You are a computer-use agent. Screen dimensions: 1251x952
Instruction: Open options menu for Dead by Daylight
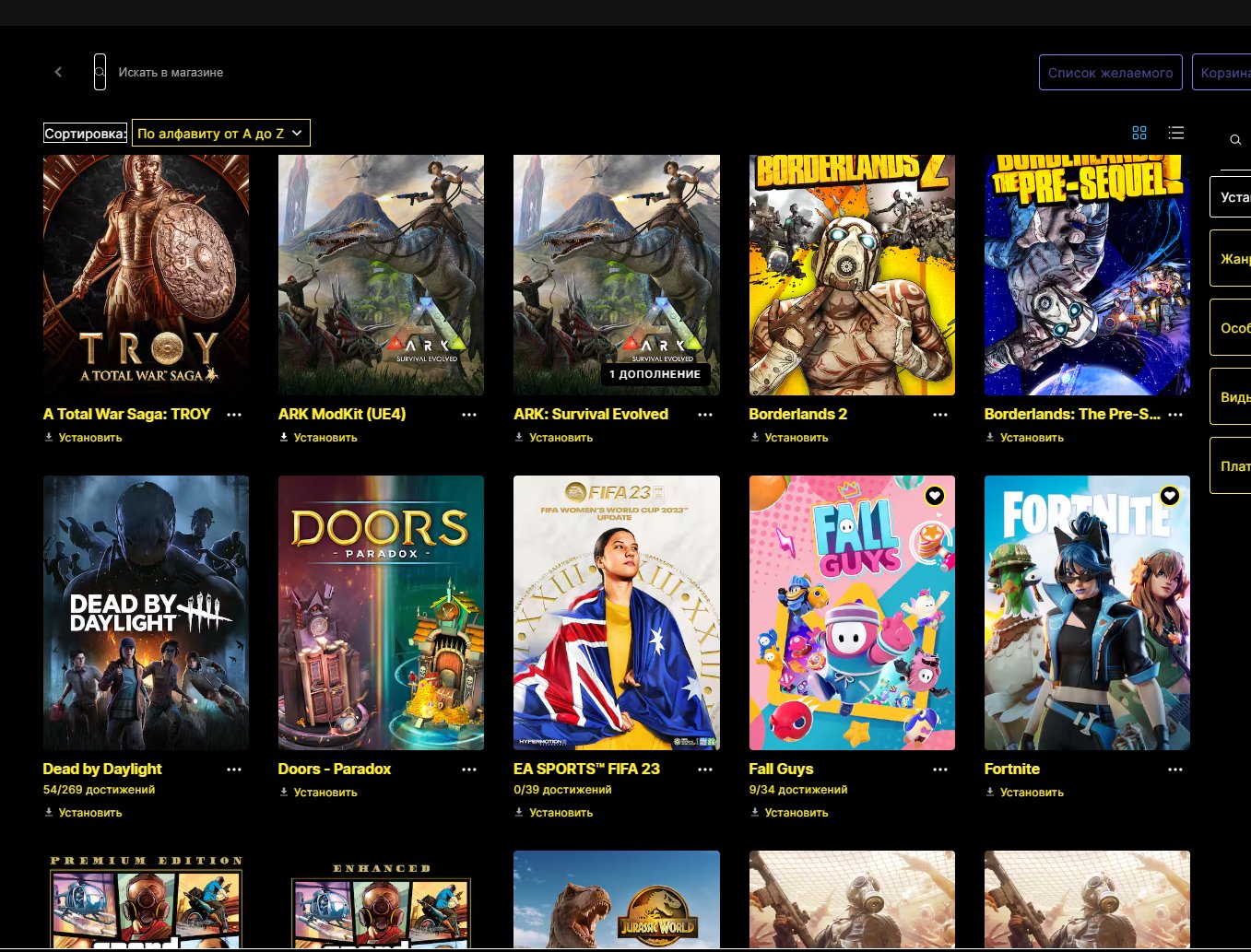point(234,770)
